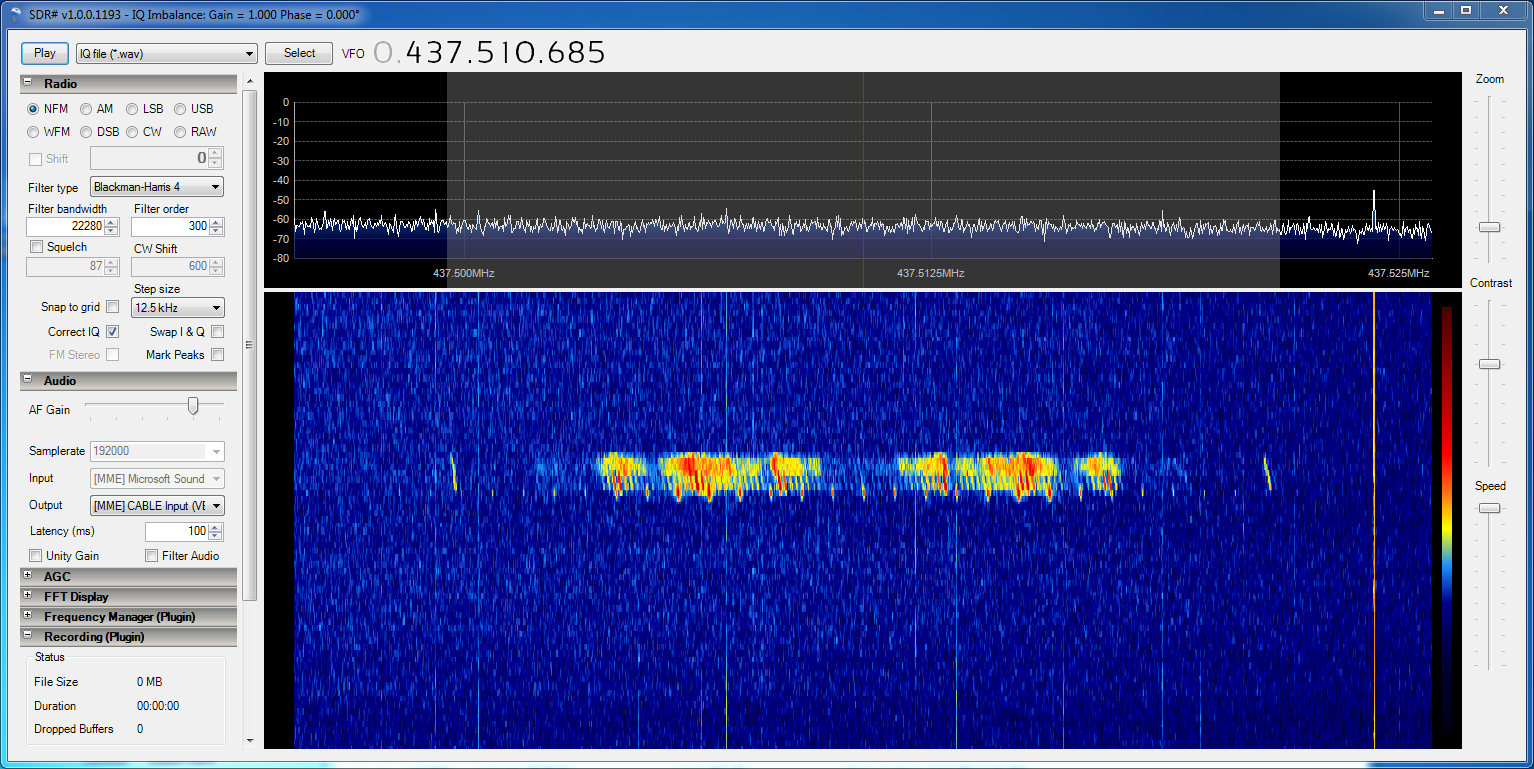The height and width of the screenshot is (769, 1534).
Task: Click the Filter order input field
Action: [x=170, y=227]
